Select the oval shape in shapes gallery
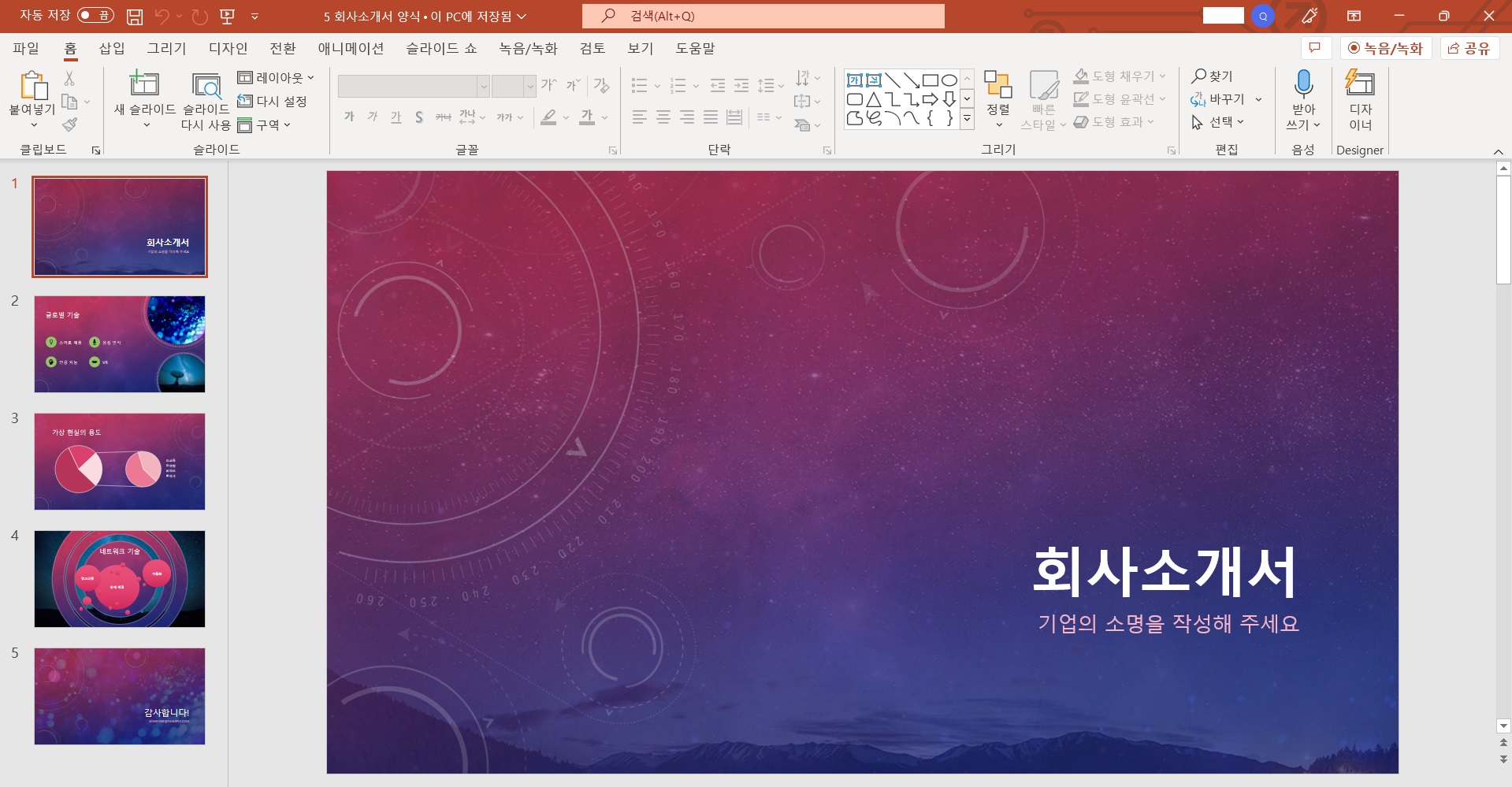This screenshot has height=787, width=1512. tap(949, 80)
